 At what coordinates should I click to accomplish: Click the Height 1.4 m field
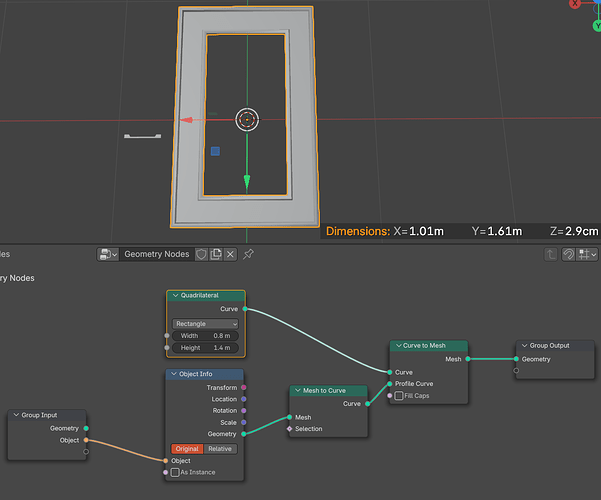205,347
